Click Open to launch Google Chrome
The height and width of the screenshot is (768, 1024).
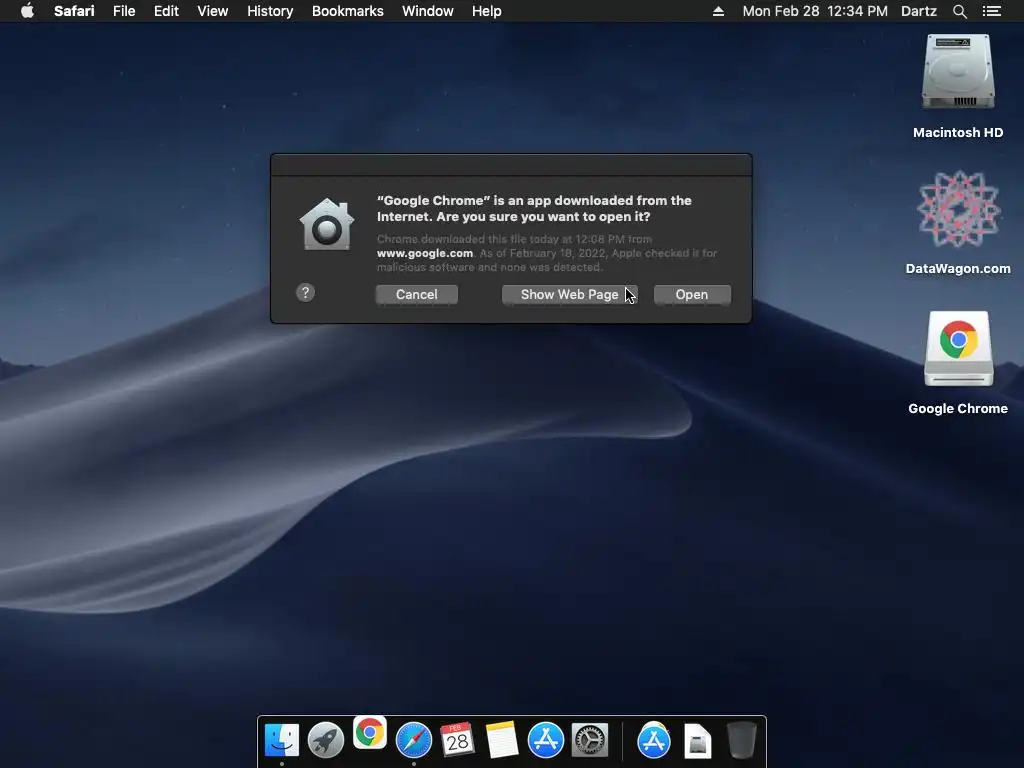click(692, 295)
